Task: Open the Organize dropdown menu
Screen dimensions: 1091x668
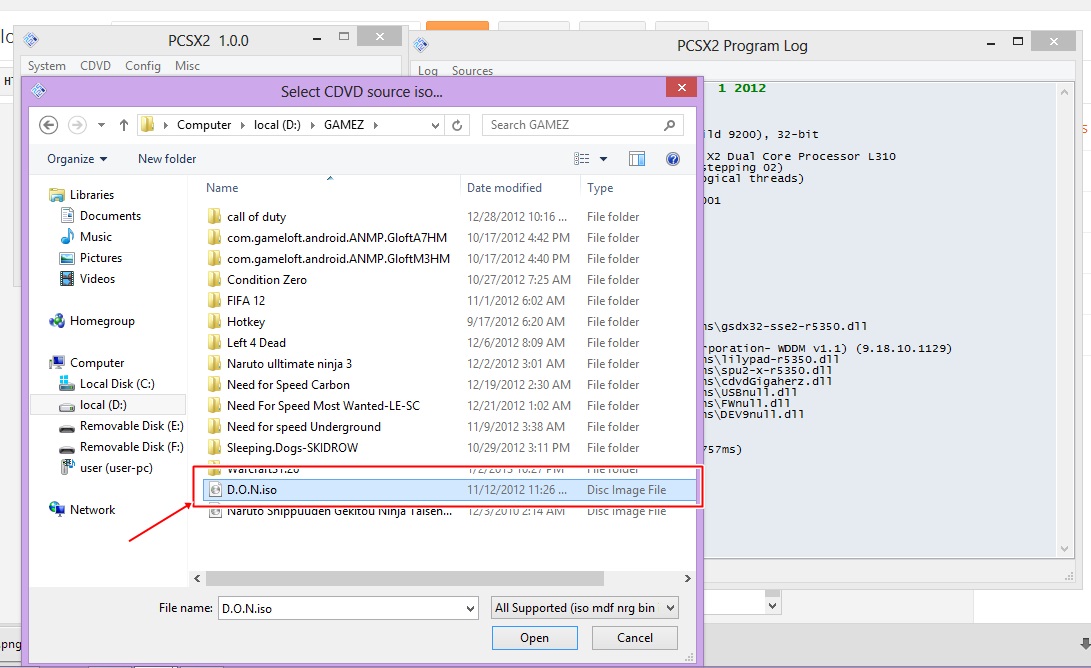Action: pos(77,159)
